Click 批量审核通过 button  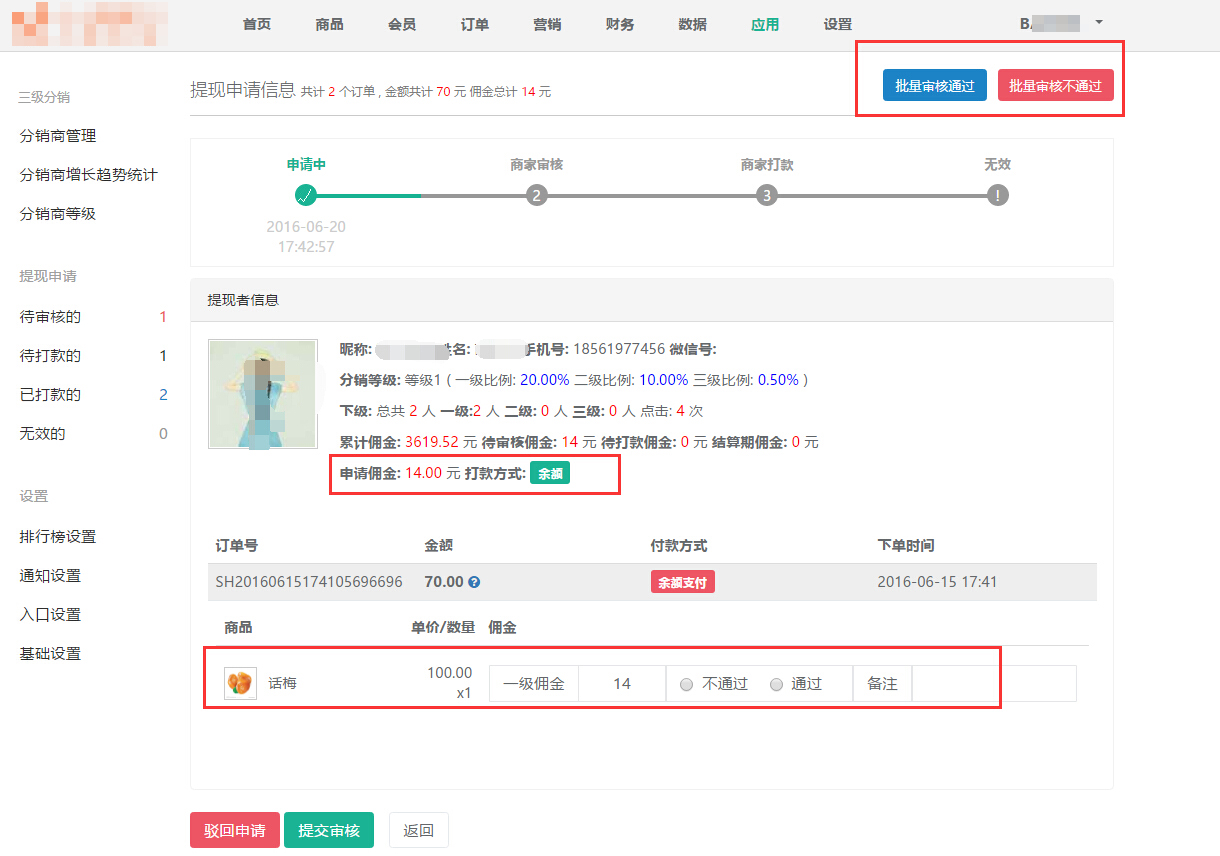(935, 86)
